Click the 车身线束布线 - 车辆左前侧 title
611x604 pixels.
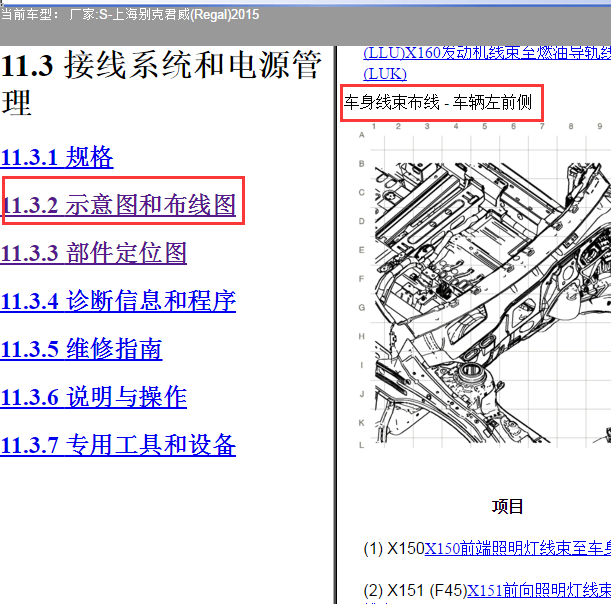pyautogui.click(x=438, y=102)
